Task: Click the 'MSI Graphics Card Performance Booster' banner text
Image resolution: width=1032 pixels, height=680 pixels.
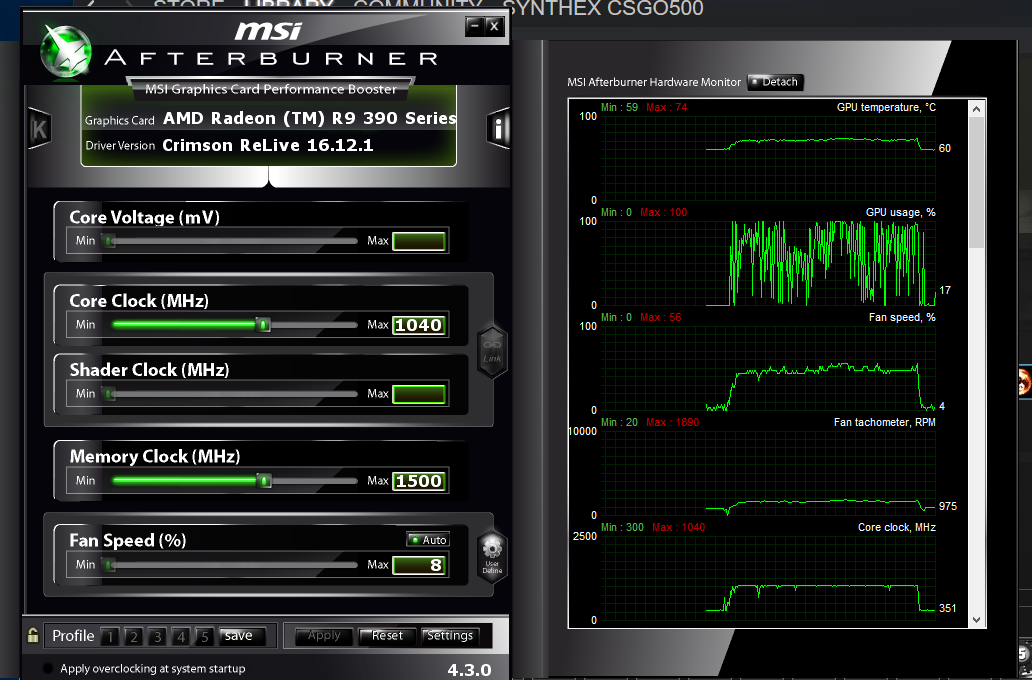Action: coord(271,89)
